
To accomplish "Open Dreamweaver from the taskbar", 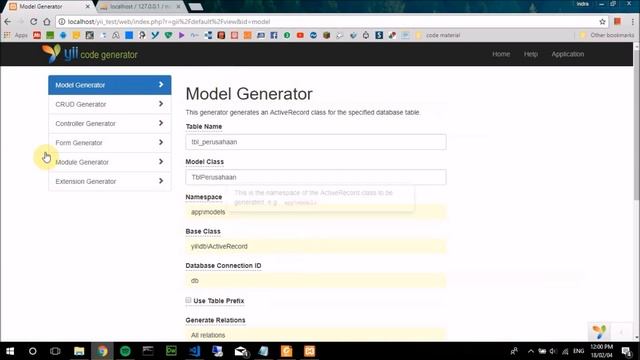I will [x=171, y=351].
